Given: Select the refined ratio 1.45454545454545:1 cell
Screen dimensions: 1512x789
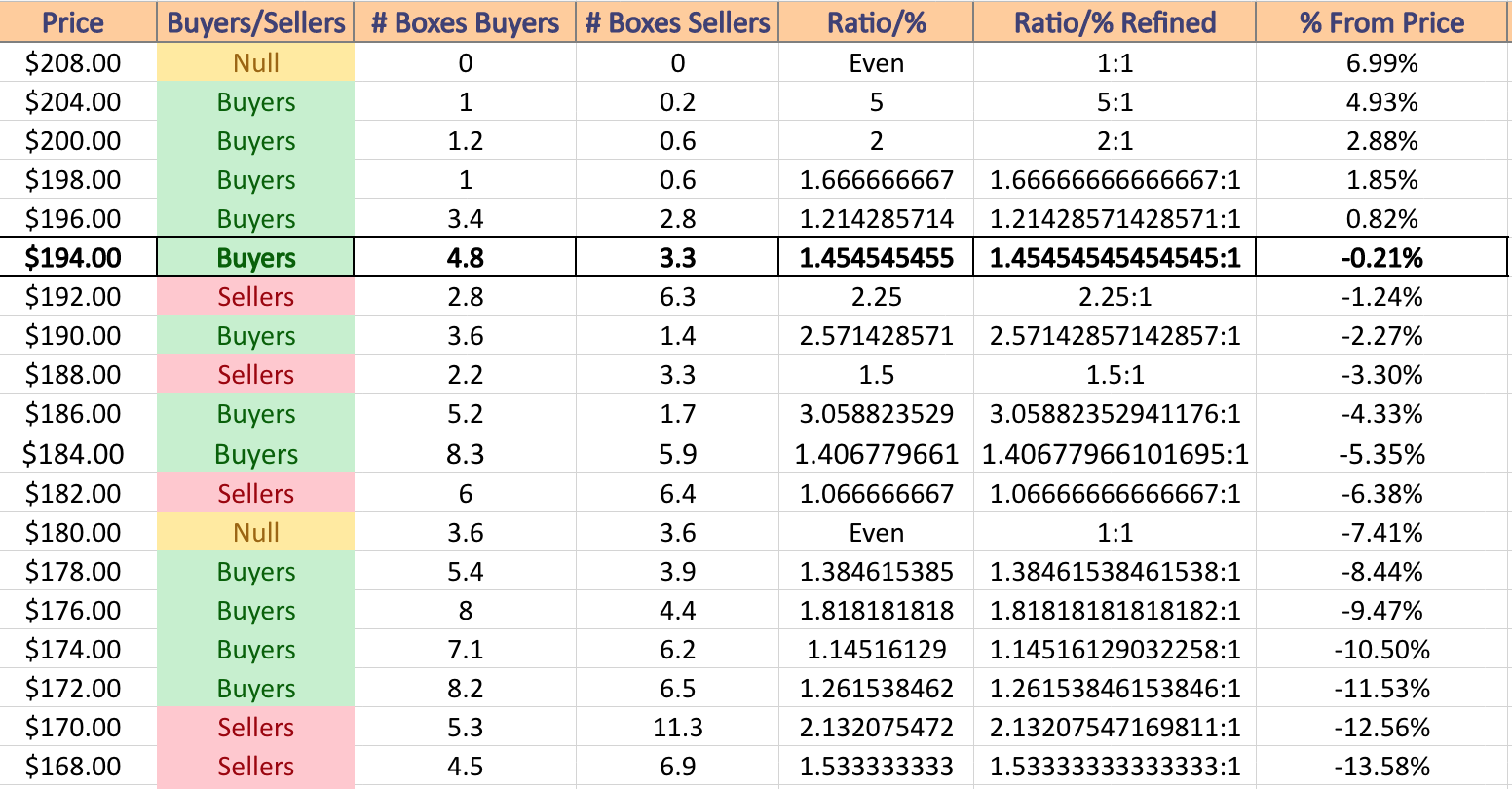Looking at the screenshot, I should 1115,257.
